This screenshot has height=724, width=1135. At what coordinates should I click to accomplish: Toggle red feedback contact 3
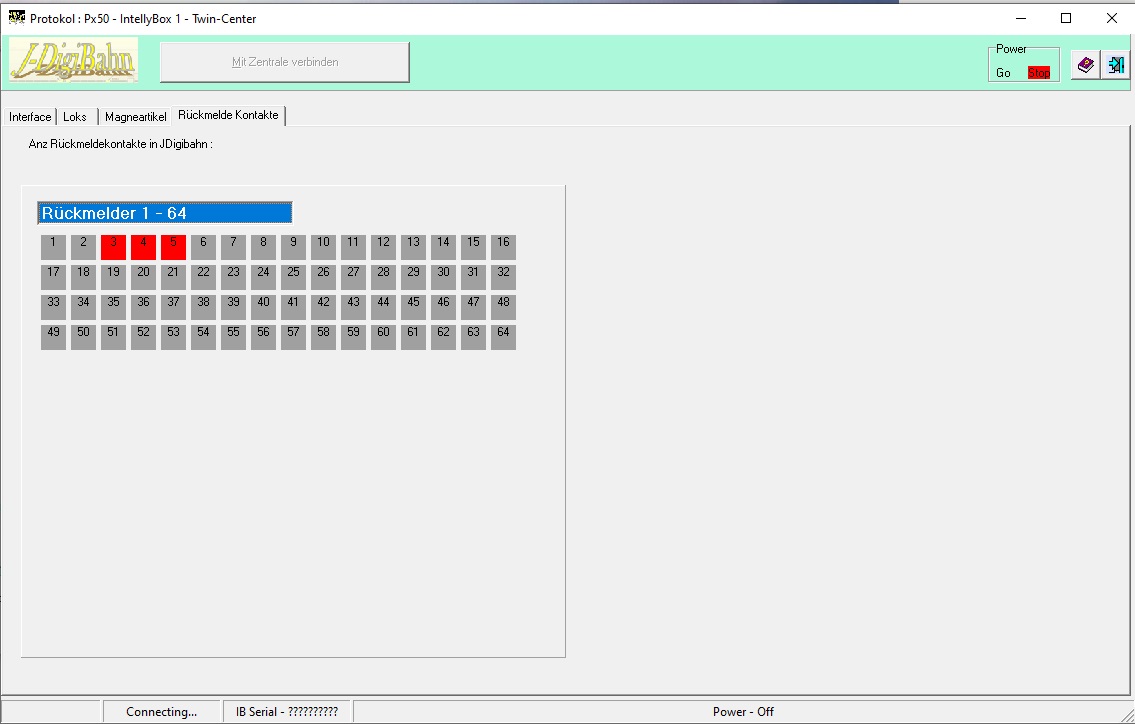pos(114,248)
